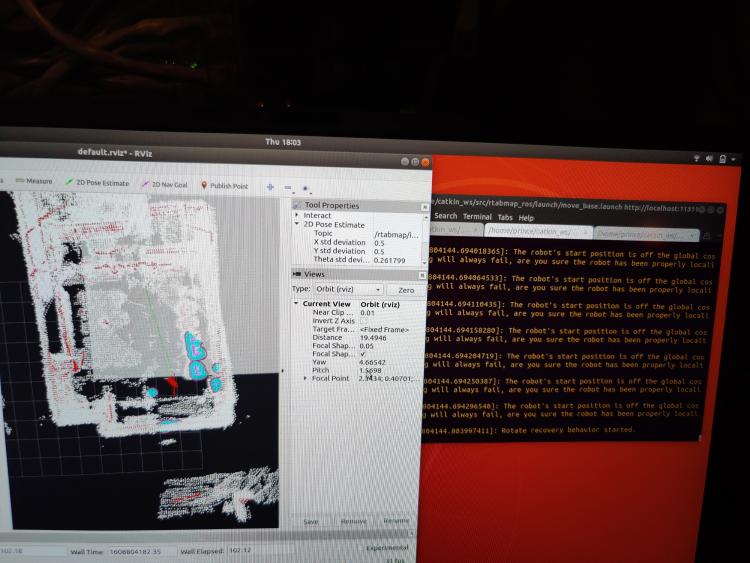Click the minus remove-tool icon in toolbar
The image size is (750, 563).
pos(288,187)
